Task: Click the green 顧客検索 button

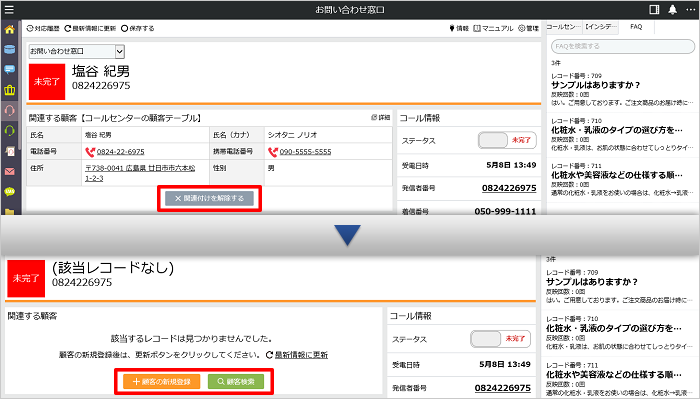Action: (236, 382)
